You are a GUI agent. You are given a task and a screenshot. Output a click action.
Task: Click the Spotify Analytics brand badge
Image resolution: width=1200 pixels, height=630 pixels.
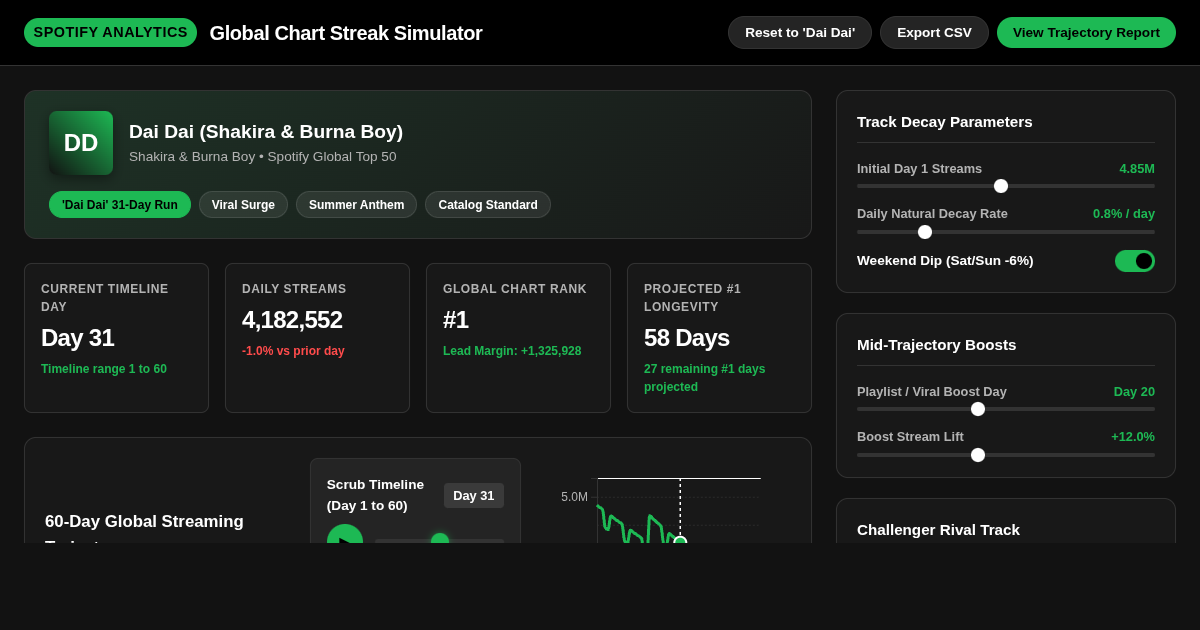[x=110, y=32]
